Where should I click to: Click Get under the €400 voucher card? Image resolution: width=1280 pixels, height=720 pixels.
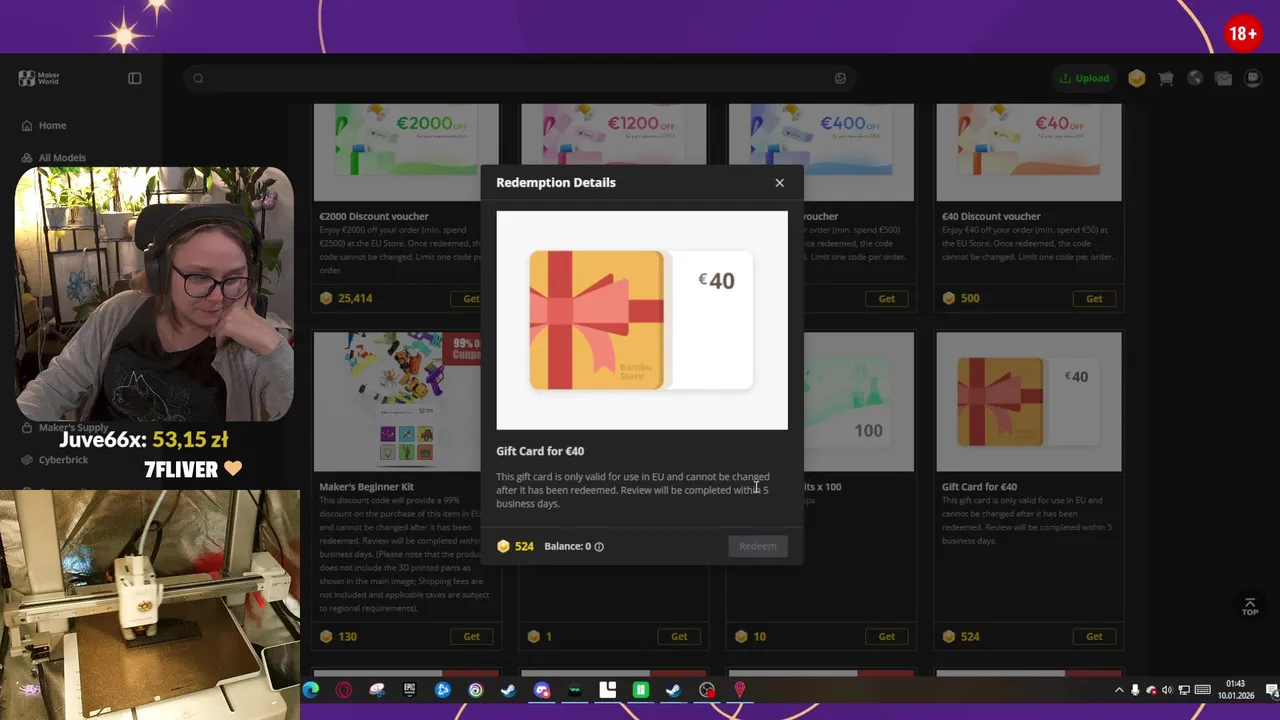coord(886,299)
